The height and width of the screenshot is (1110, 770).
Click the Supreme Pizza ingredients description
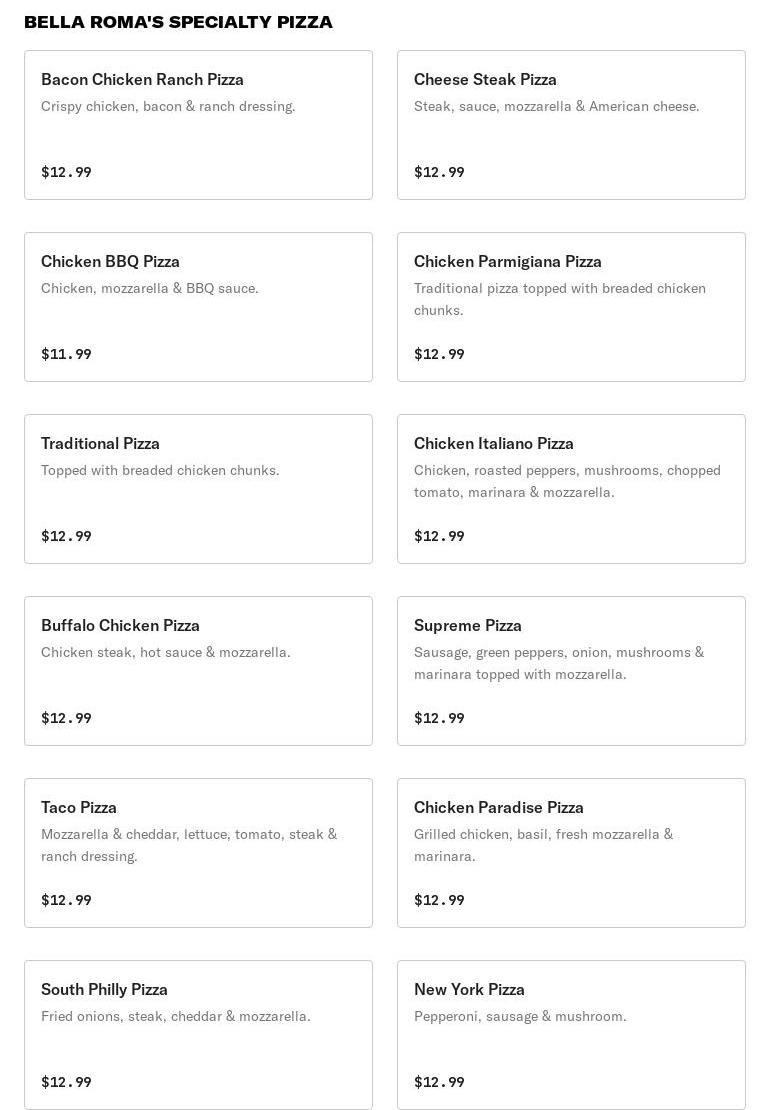pyautogui.click(x=559, y=663)
